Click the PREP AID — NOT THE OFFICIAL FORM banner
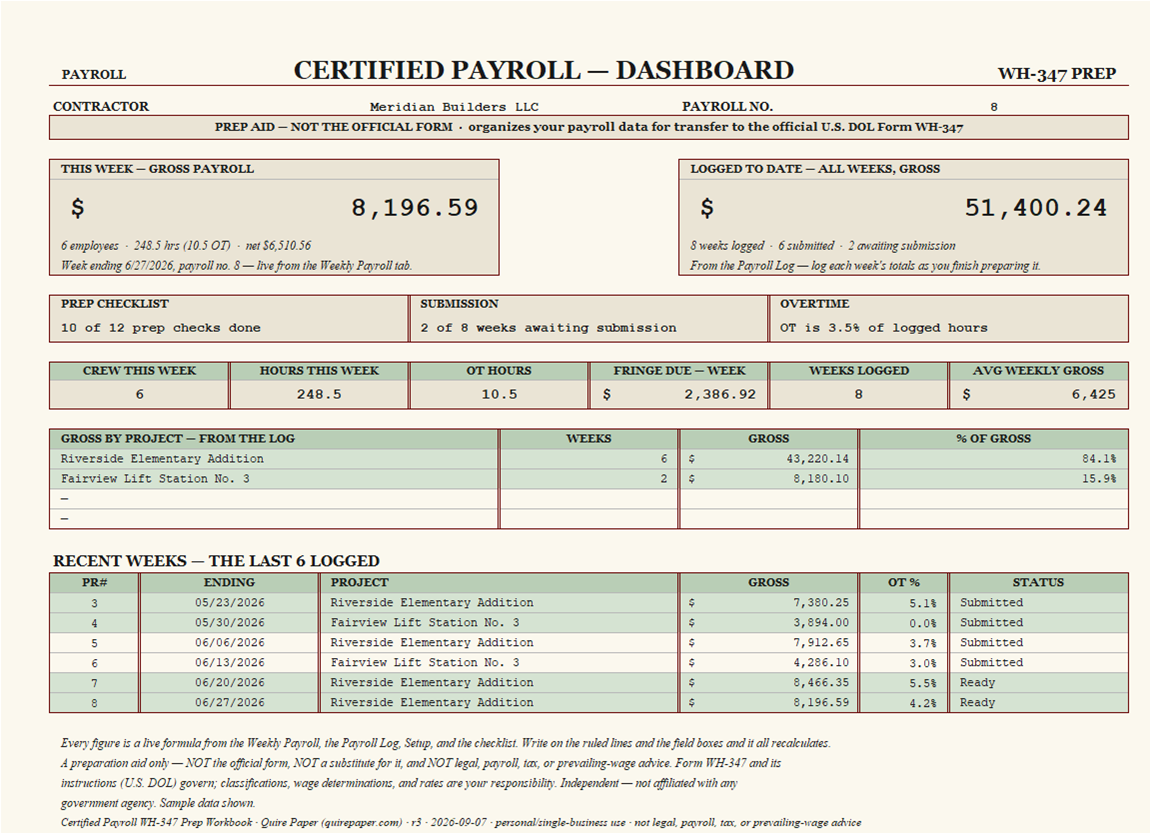Image resolution: width=1150 pixels, height=833 pixels. [x=588, y=127]
